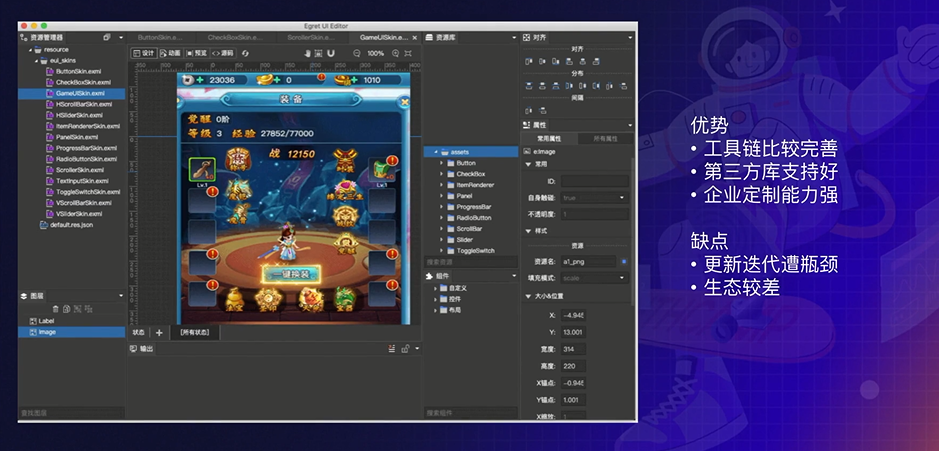Click the fit-to-screen icon
The image size is (939, 451).
pos(408,53)
